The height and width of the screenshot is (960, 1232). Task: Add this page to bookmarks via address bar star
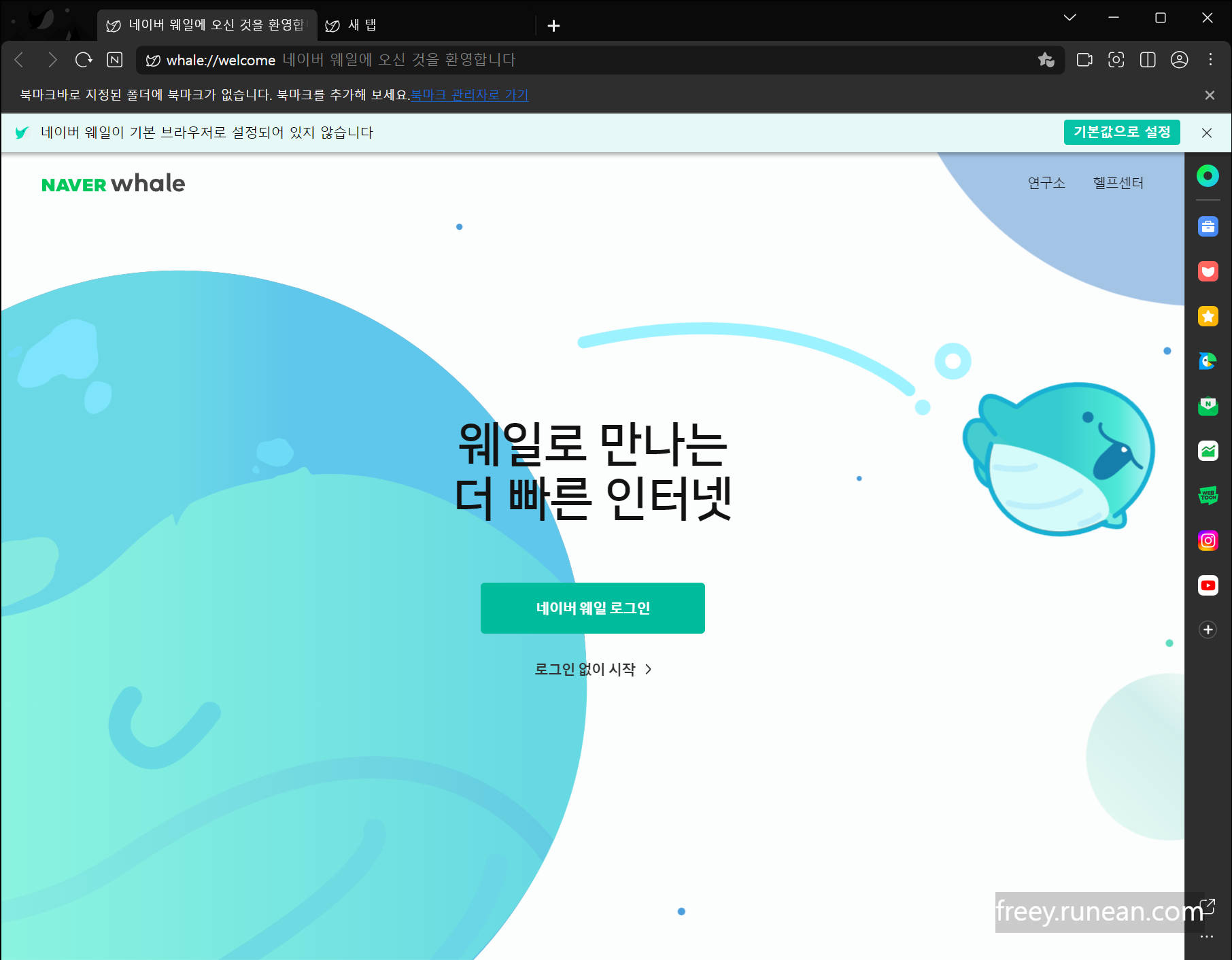(x=1046, y=60)
